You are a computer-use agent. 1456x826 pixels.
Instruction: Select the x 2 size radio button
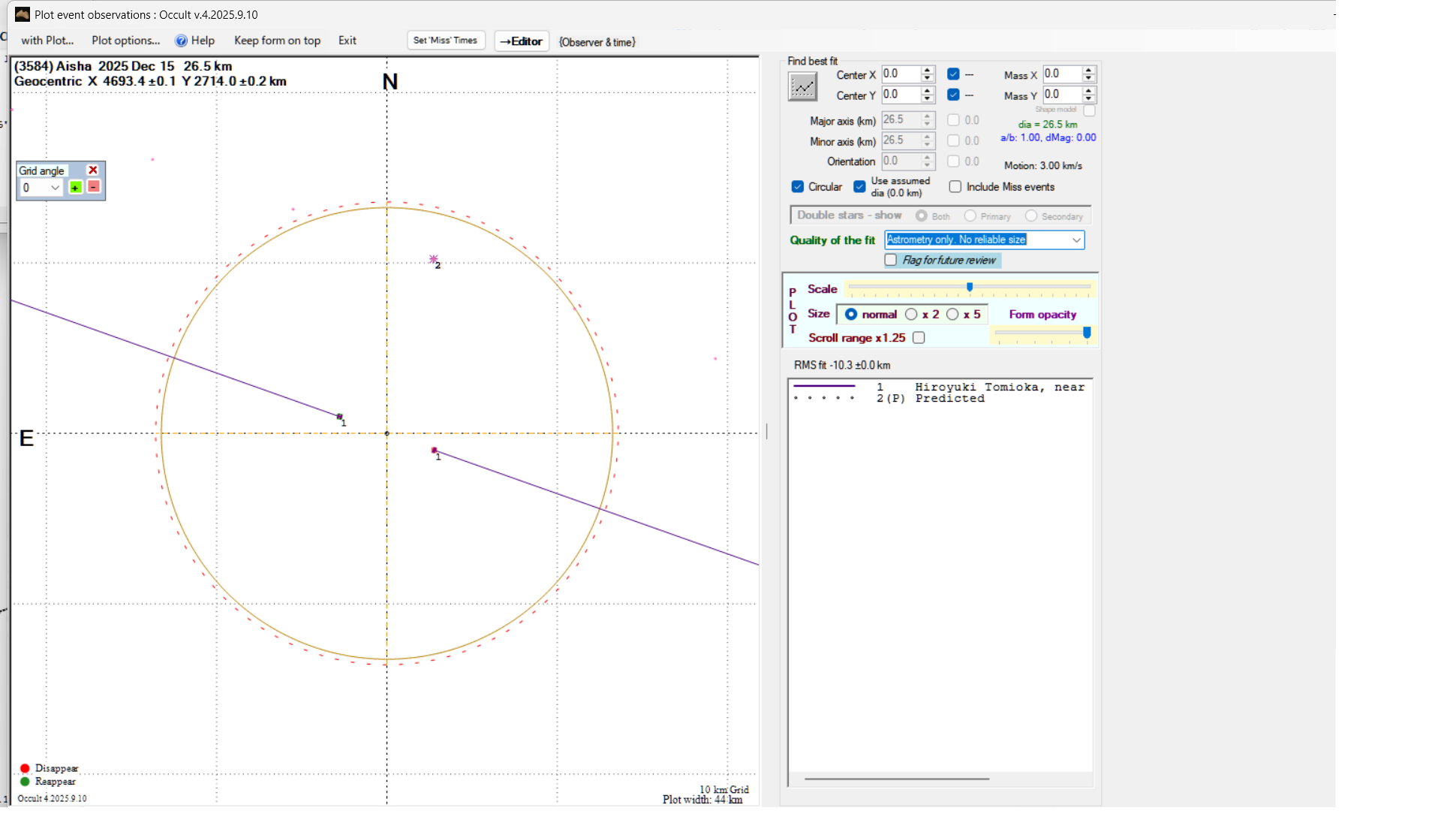(x=911, y=315)
